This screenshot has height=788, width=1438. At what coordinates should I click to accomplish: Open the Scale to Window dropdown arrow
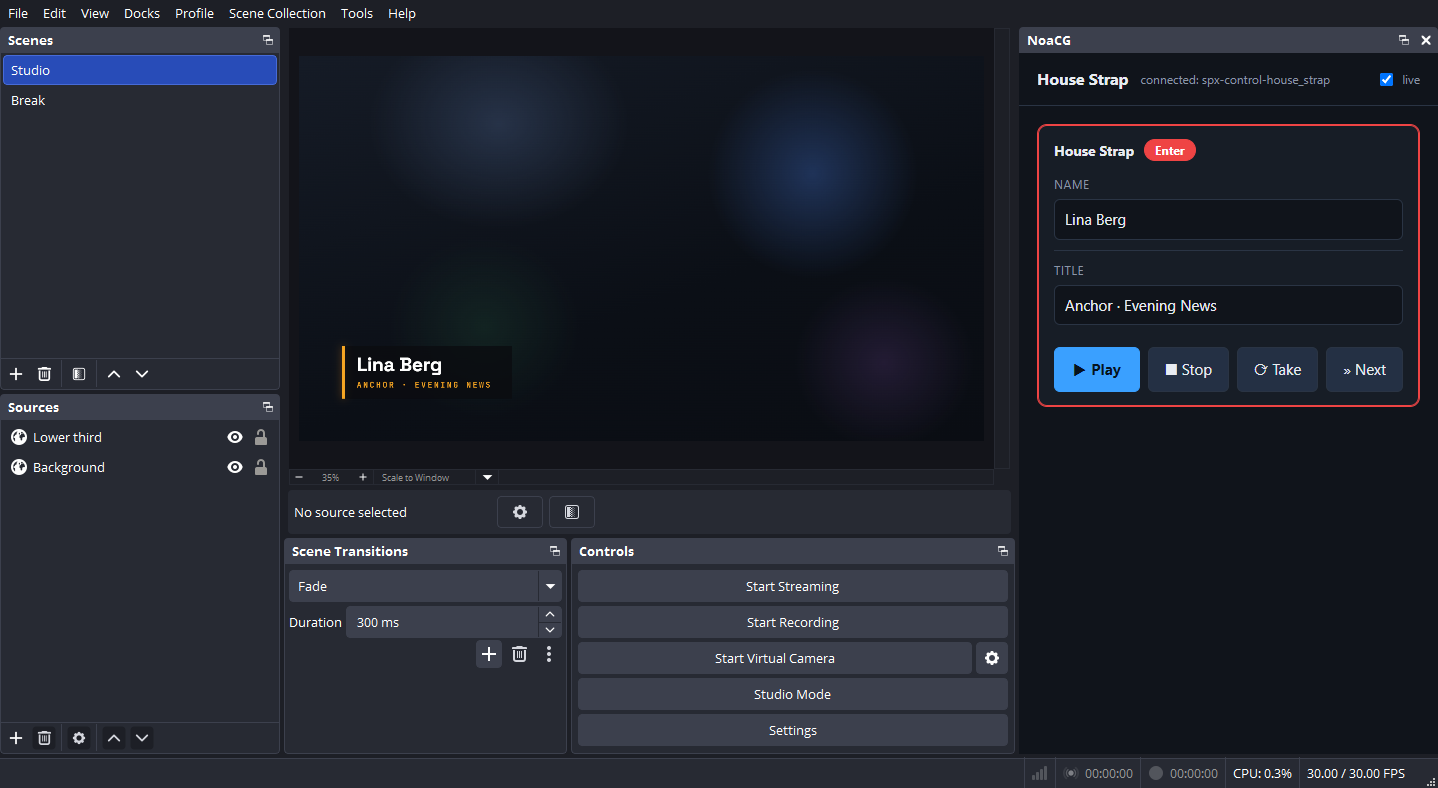pyautogui.click(x=488, y=477)
